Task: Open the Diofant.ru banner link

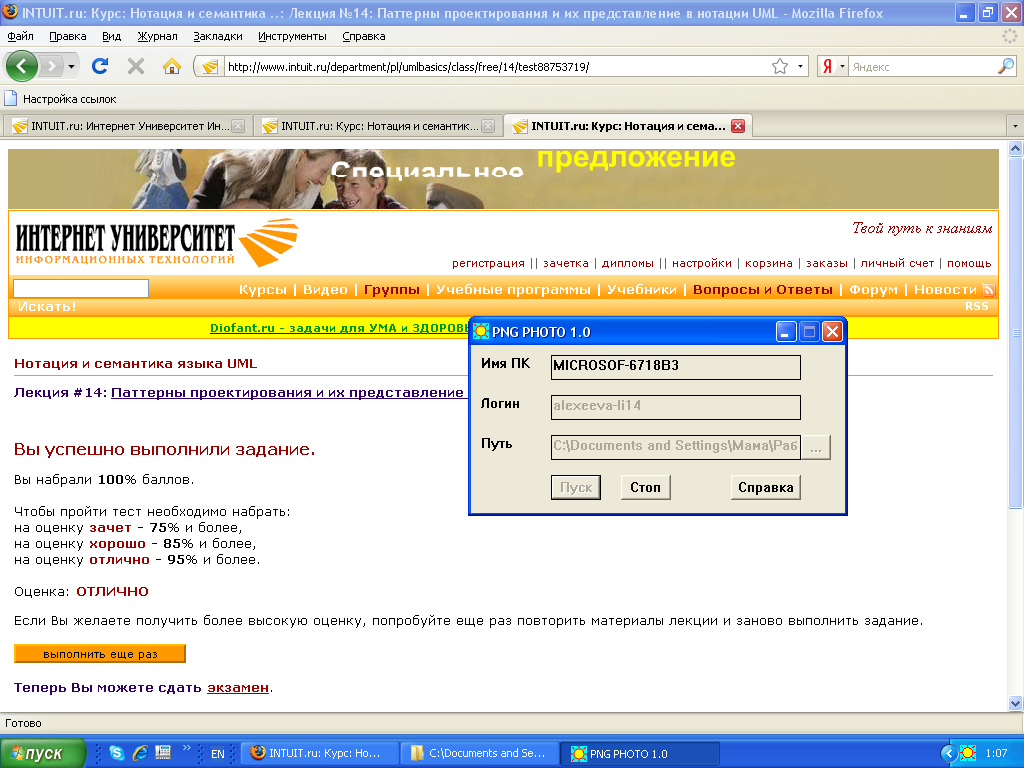Action: coord(339,328)
